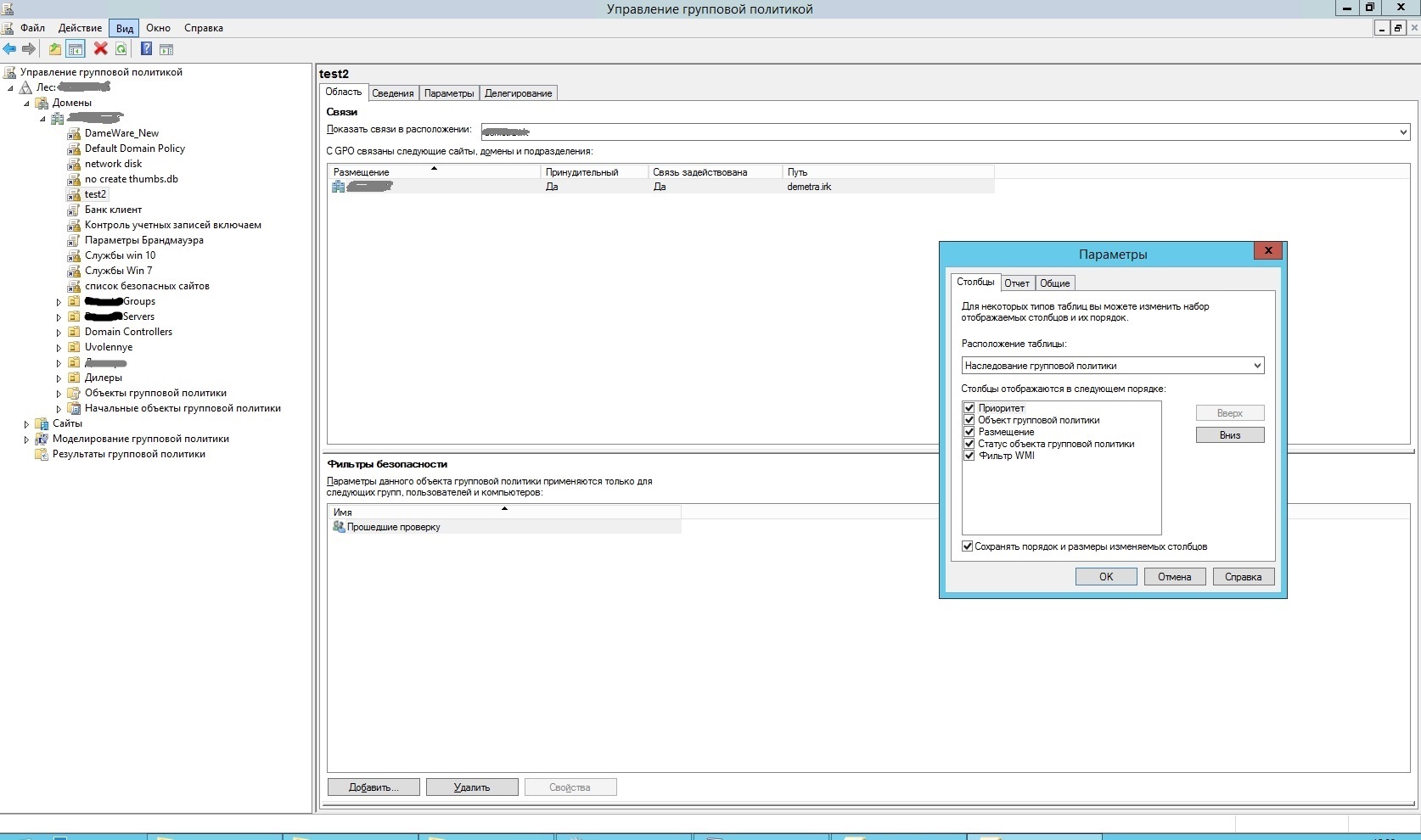The image size is (1421, 840).
Task: Uncheck the Приоритет column checkbox
Action: coord(969,408)
